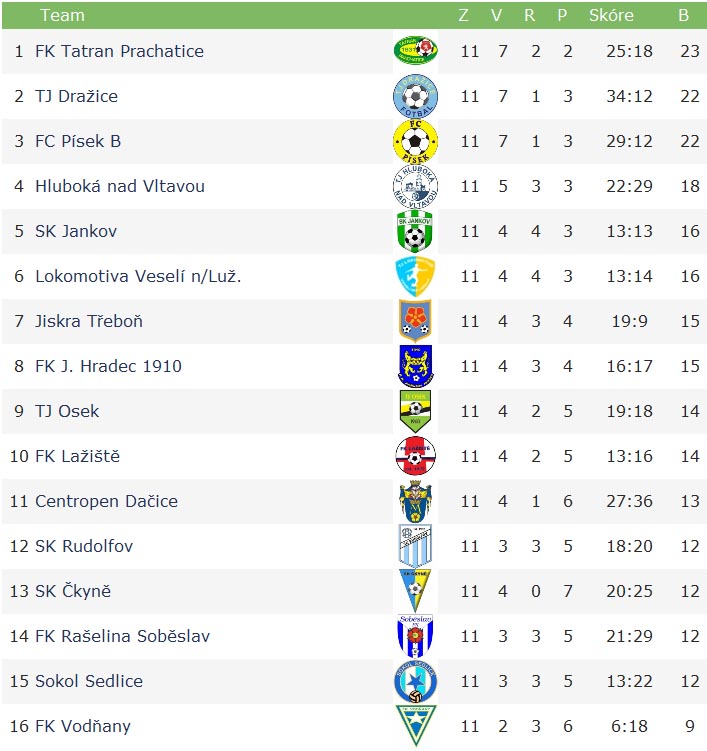This screenshot has height=751, width=707.
Task: Click the FK Vodňany triangular pennant logo
Action: (415, 725)
